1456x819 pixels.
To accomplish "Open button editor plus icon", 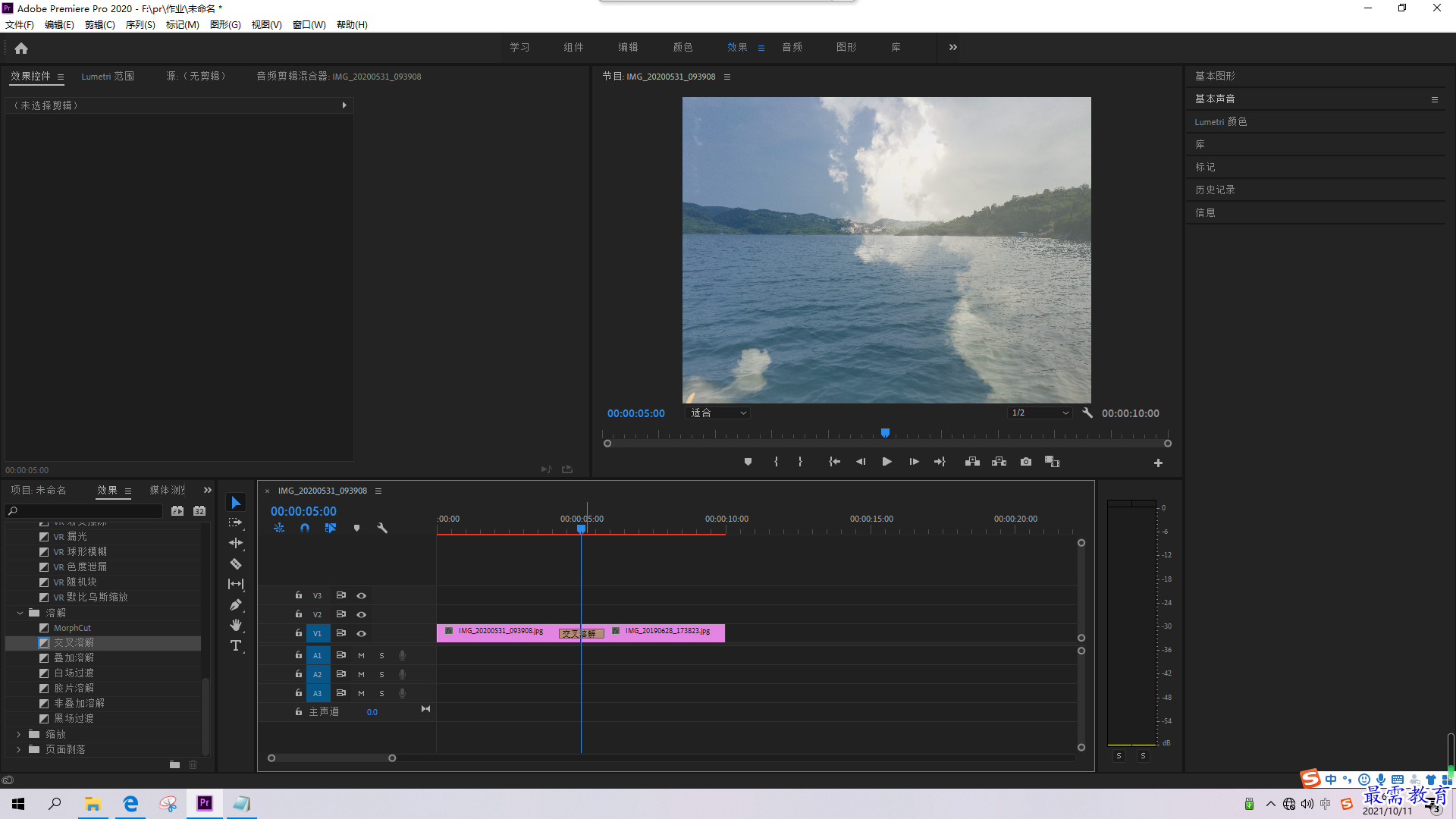I will pyautogui.click(x=1158, y=463).
